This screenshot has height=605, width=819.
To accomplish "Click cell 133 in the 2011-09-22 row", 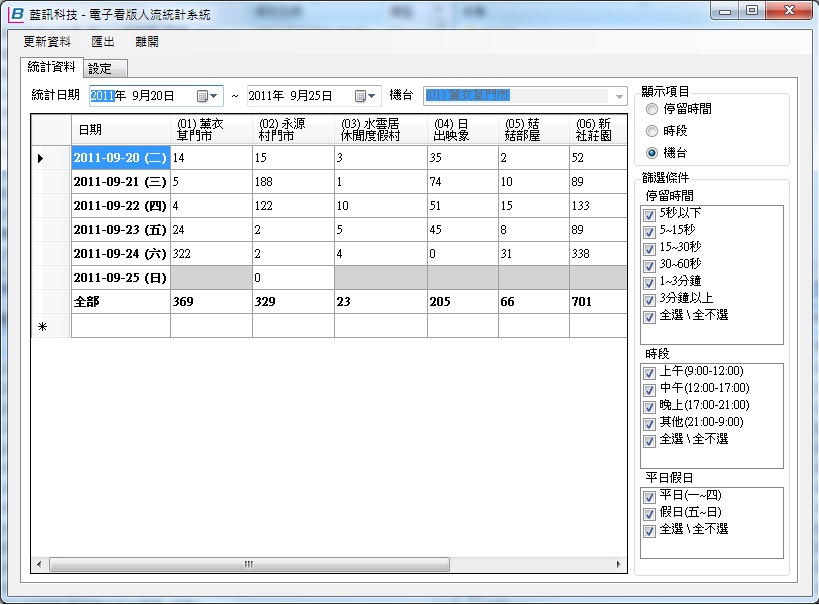I will click(x=598, y=206).
